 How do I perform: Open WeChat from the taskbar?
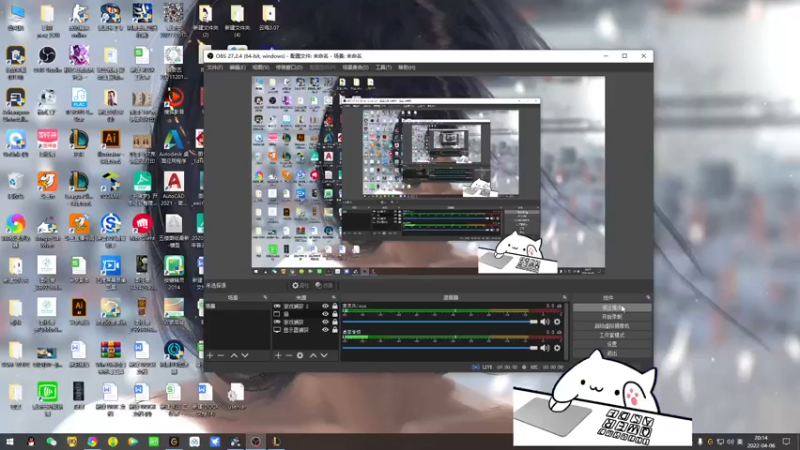coord(52,442)
